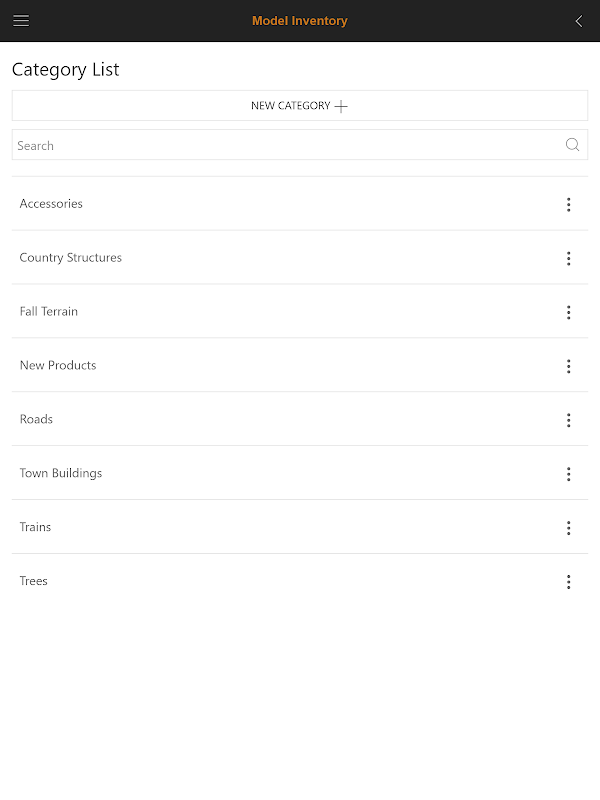Open three-dot menu for New Products
The width and height of the screenshot is (600, 800).
click(x=568, y=366)
